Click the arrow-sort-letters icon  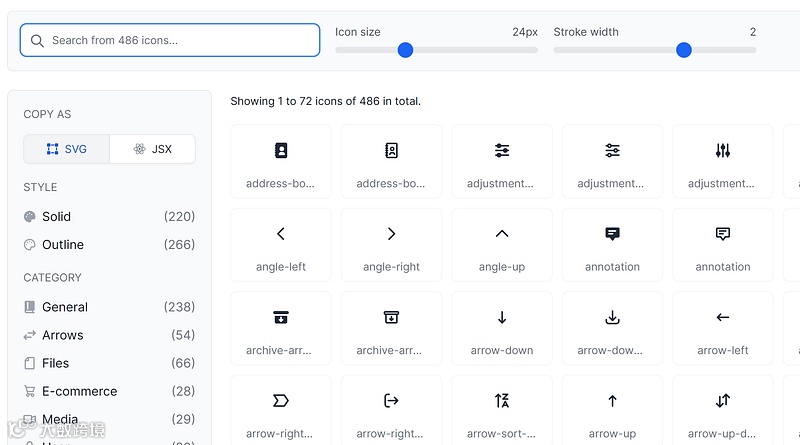point(502,410)
